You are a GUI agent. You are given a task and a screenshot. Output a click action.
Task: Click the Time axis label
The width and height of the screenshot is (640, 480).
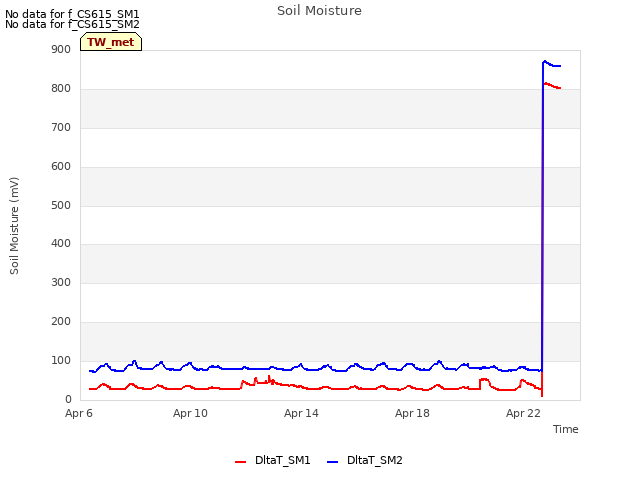(x=566, y=429)
